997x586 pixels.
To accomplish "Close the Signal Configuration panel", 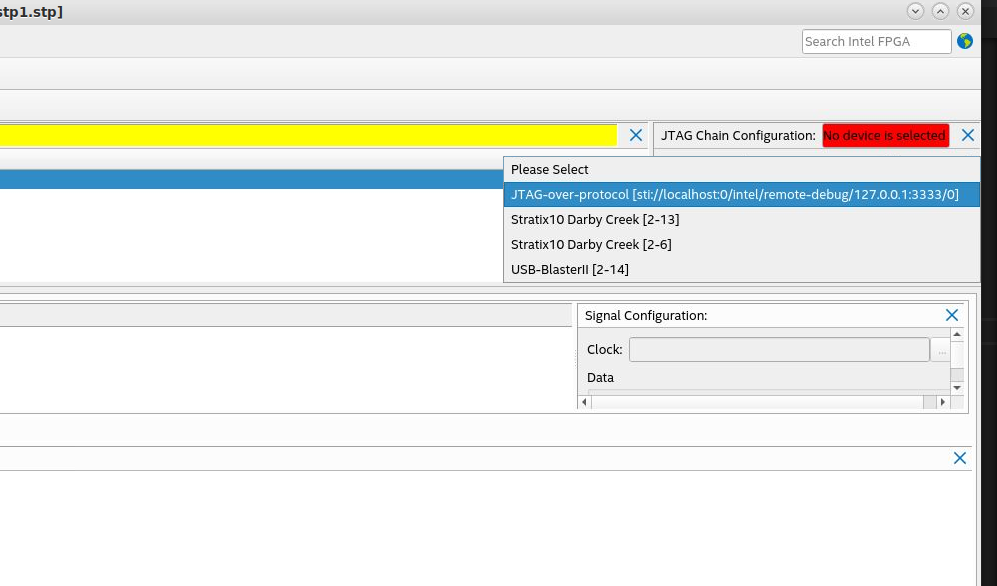I will (x=952, y=315).
